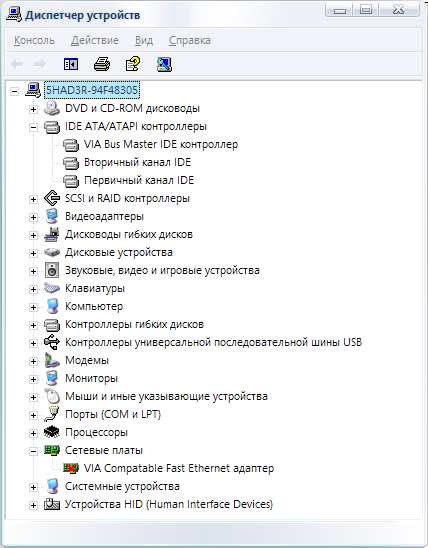Select VIA Bus Master IDE контроллер

(161, 144)
